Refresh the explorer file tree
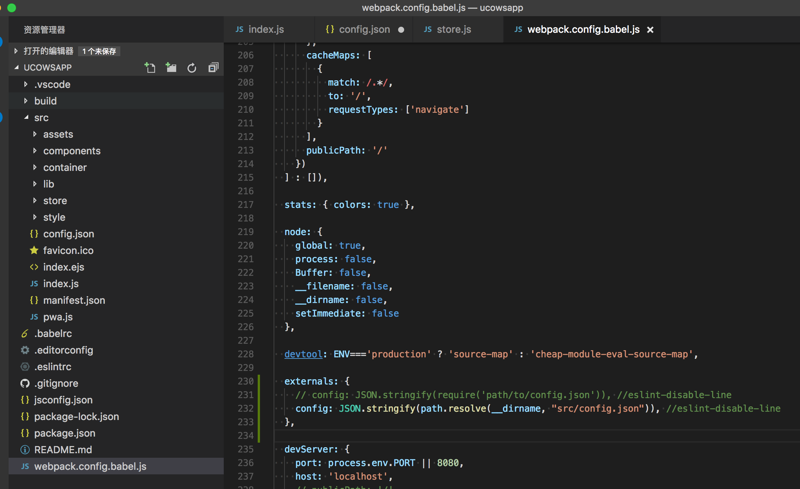 pos(192,68)
